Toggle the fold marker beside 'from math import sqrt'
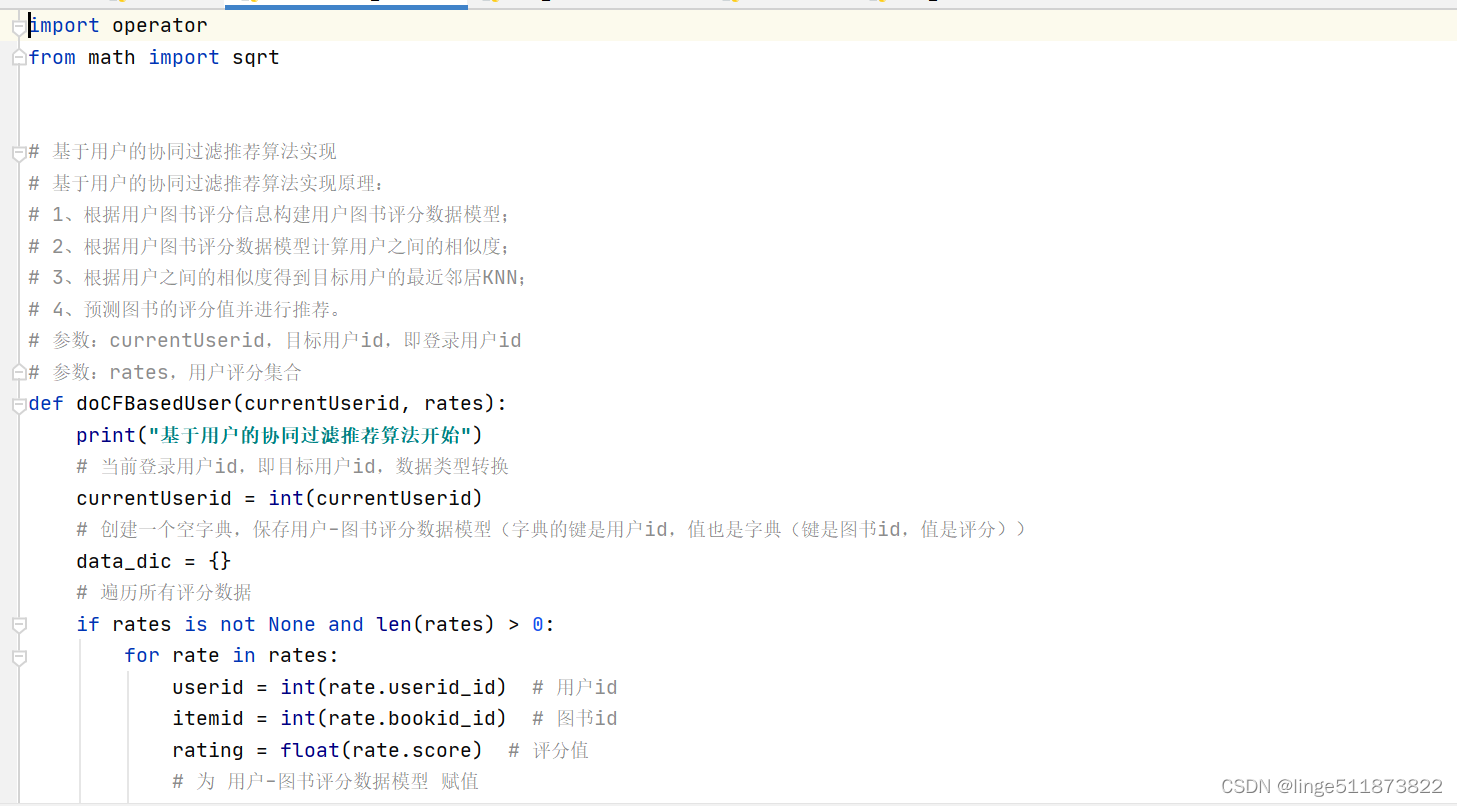The height and width of the screenshot is (806, 1457). point(19,58)
